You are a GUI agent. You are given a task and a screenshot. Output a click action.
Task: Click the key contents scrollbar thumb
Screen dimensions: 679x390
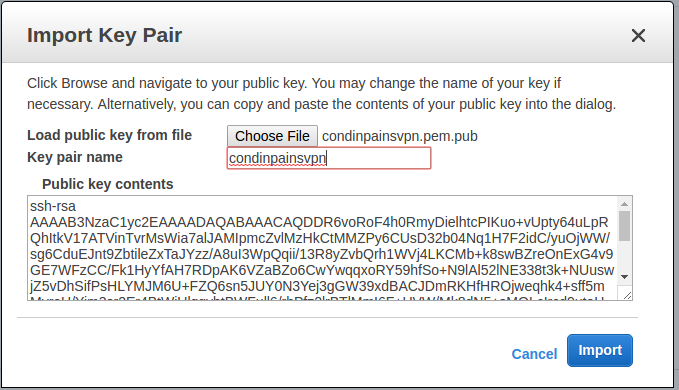coord(624,226)
